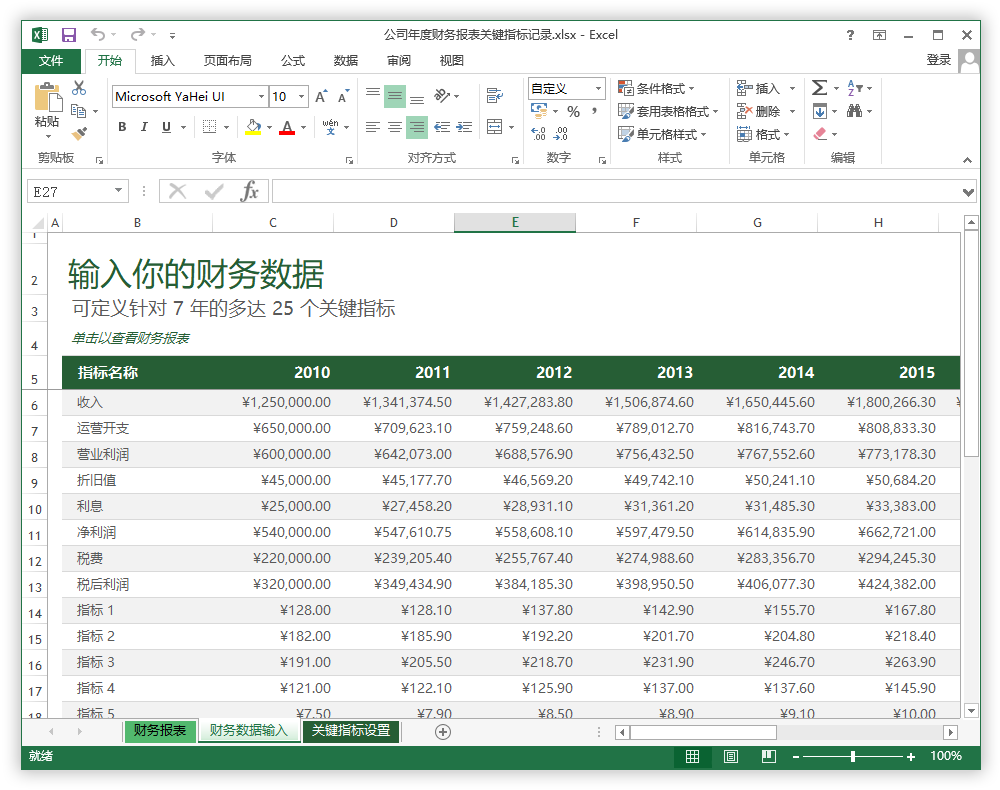The height and width of the screenshot is (790, 1000).
Task: Redo the previous action
Action: click(x=137, y=34)
